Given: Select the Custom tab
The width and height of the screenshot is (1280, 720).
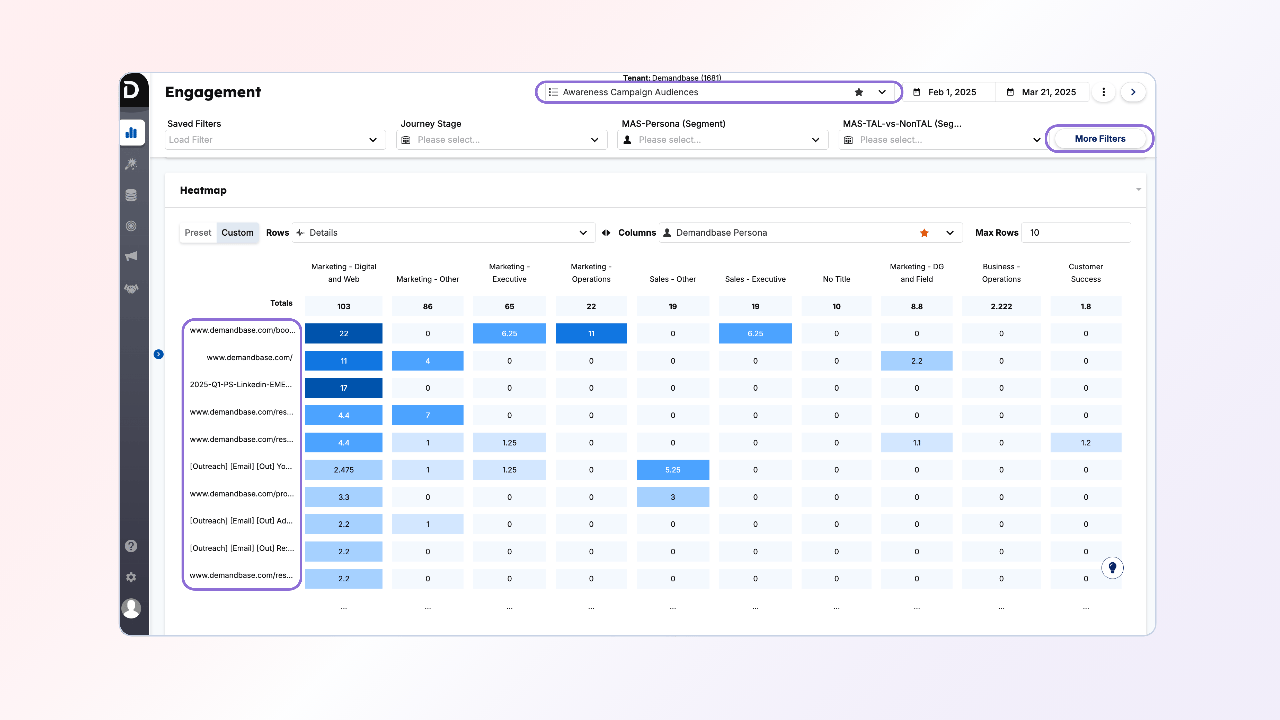Looking at the screenshot, I should tap(238, 233).
